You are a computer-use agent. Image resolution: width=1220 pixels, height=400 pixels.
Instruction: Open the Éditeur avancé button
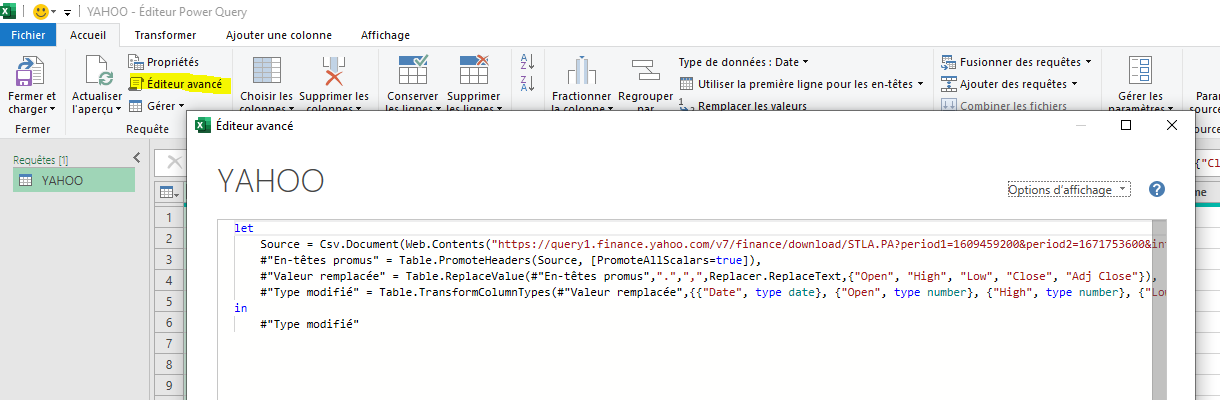click(176, 85)
